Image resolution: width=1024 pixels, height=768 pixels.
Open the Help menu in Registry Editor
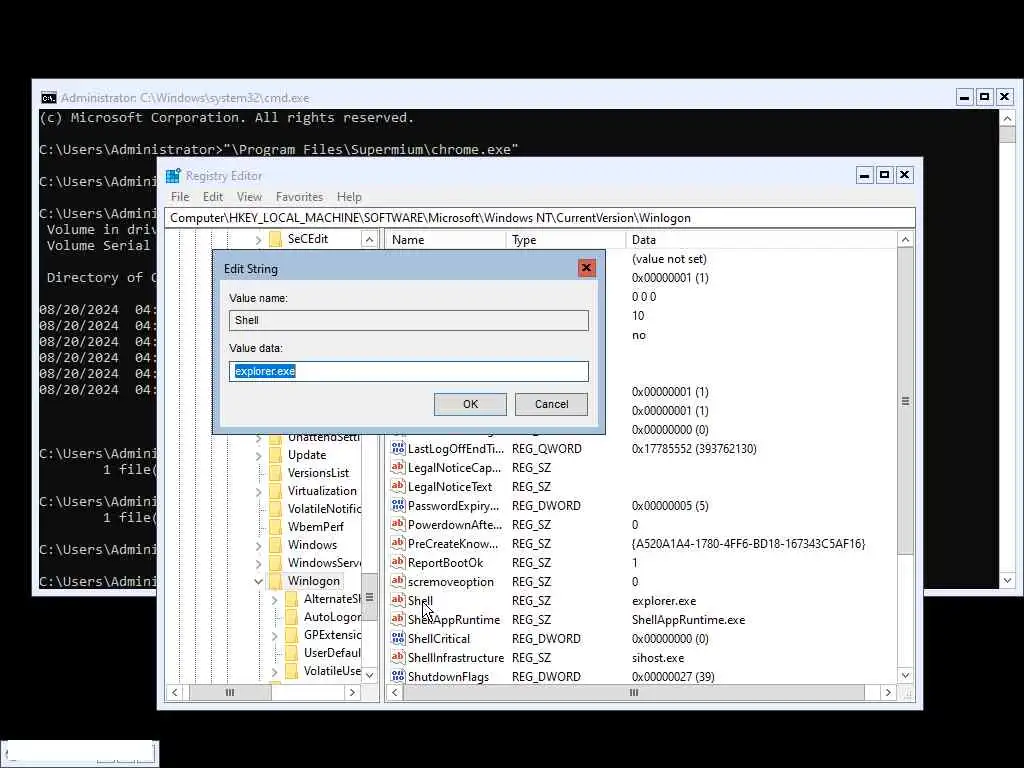[x=349, y=197]
